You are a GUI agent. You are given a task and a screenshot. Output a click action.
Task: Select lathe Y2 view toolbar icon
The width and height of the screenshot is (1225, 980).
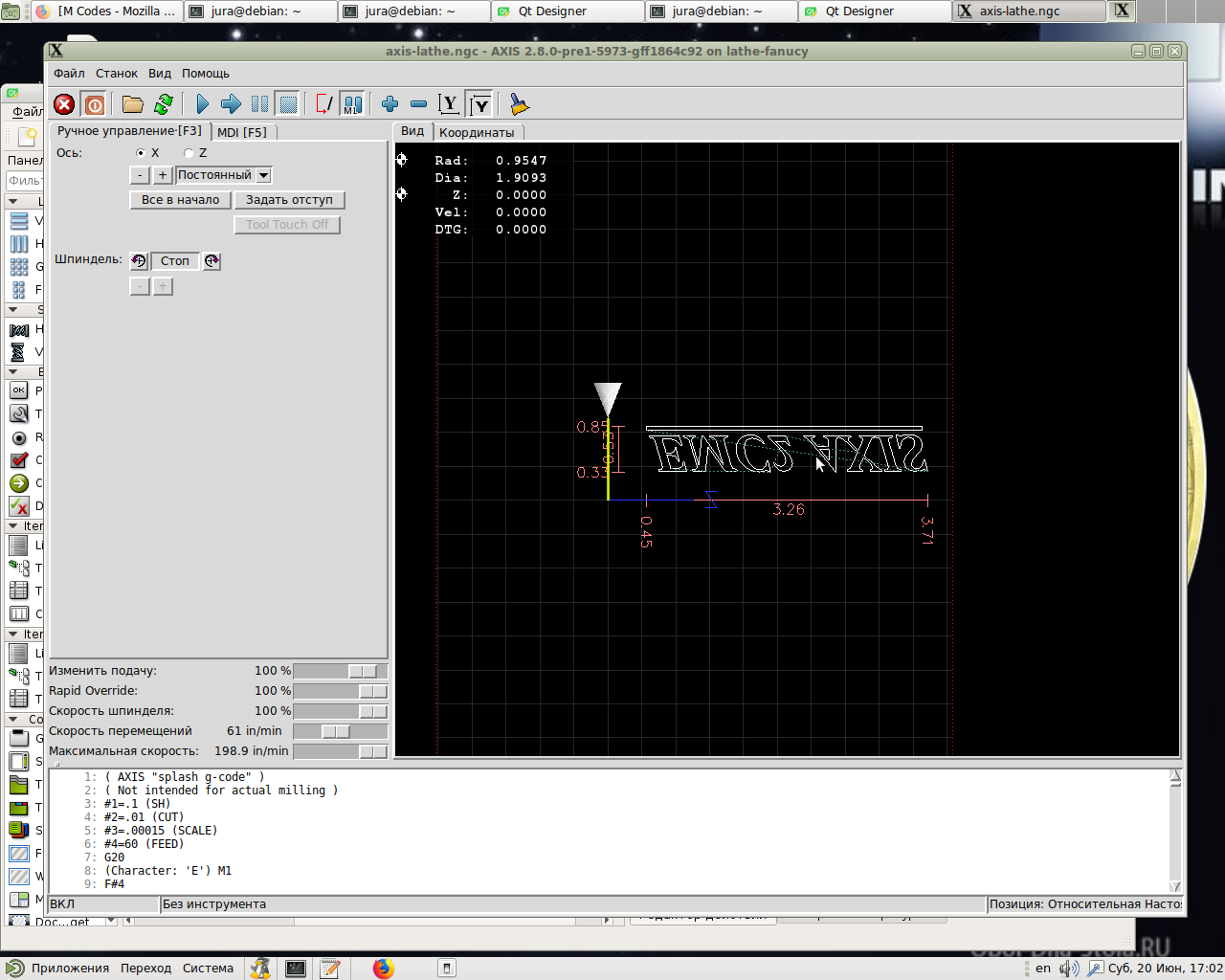479,104
